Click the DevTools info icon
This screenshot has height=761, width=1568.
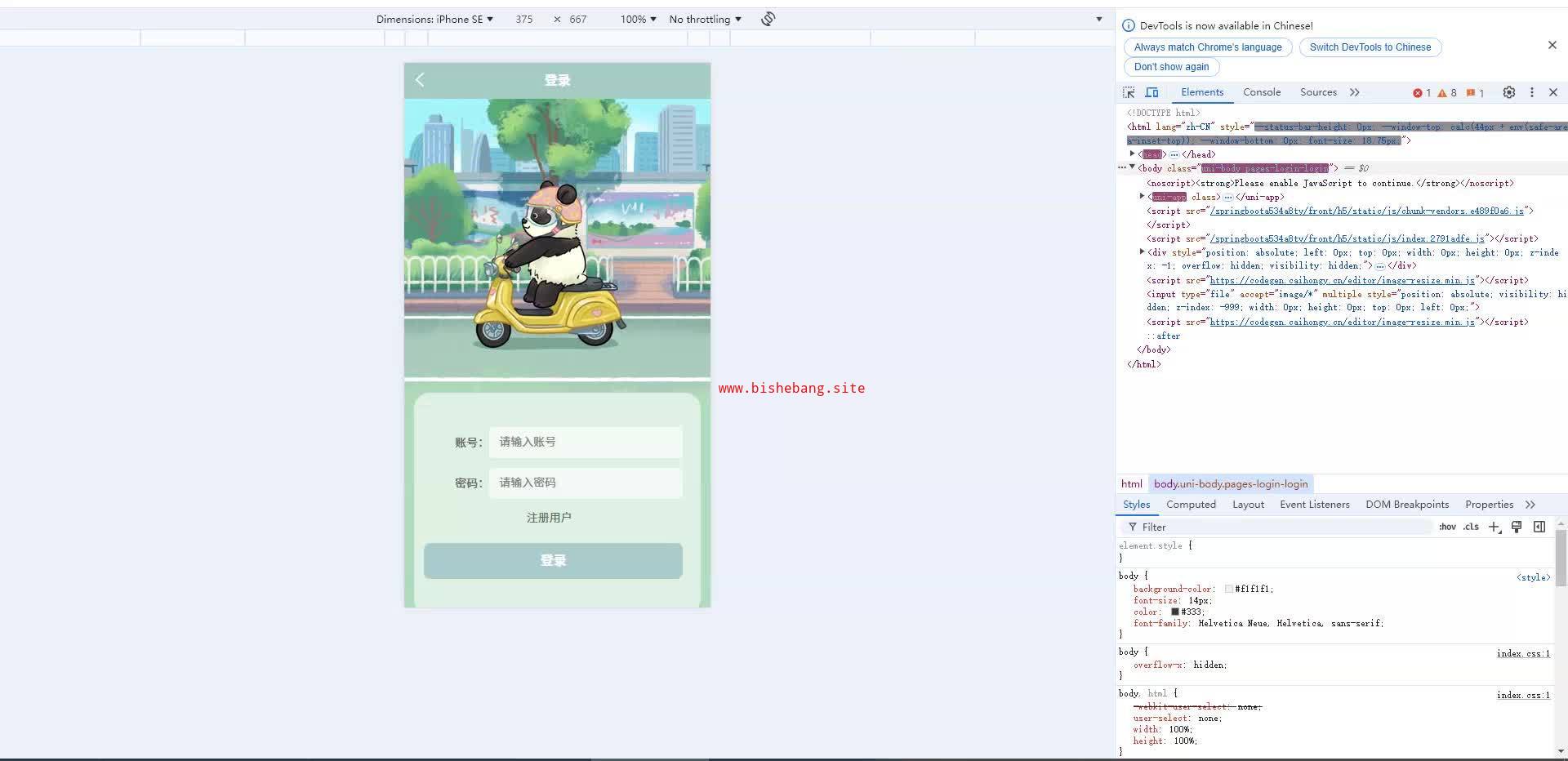1129,25
